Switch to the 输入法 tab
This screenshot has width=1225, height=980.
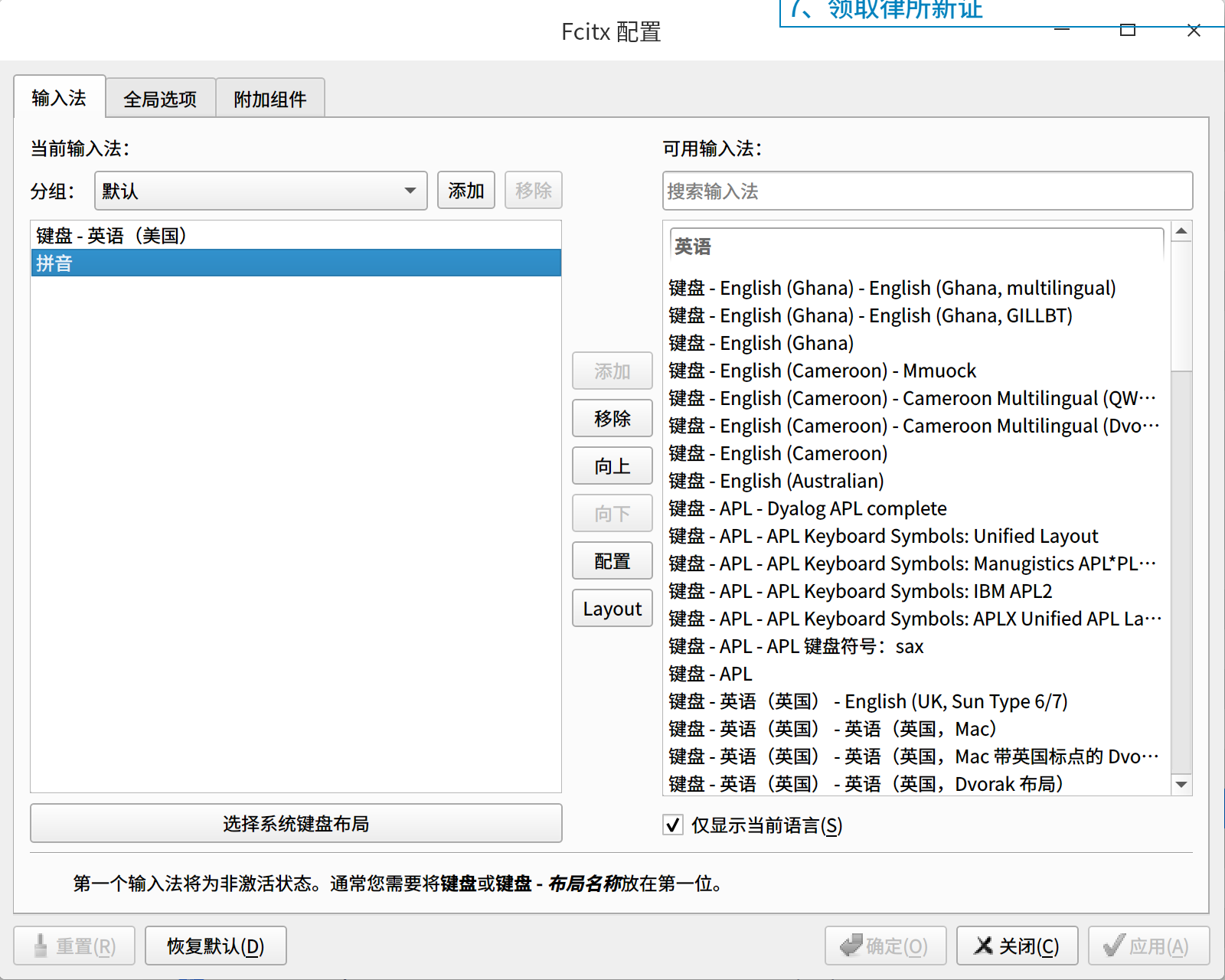[x=59, y=97]
